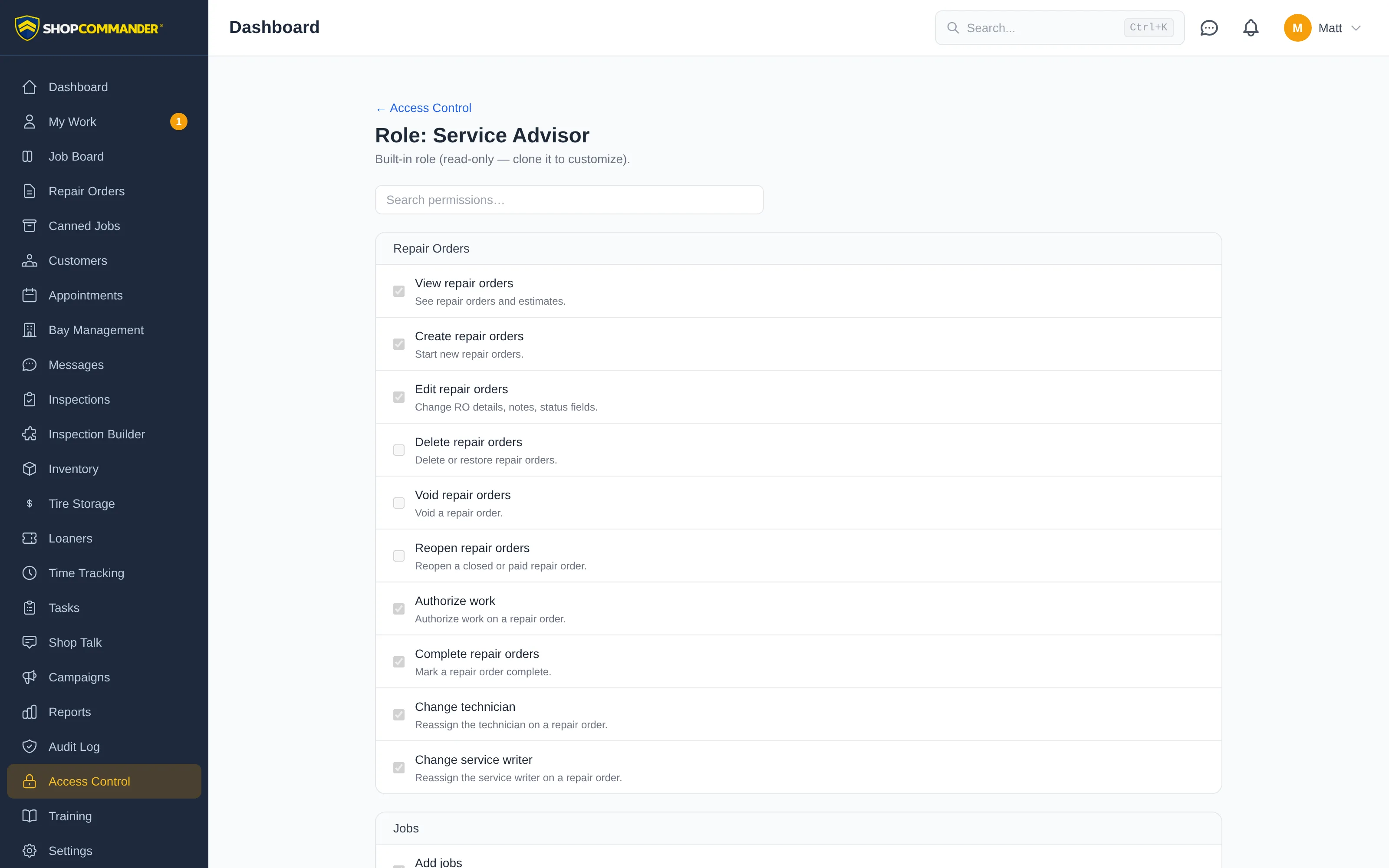
Task: Open notifications bell in header
Action: pyautogui.click(x=1251, y=28)
